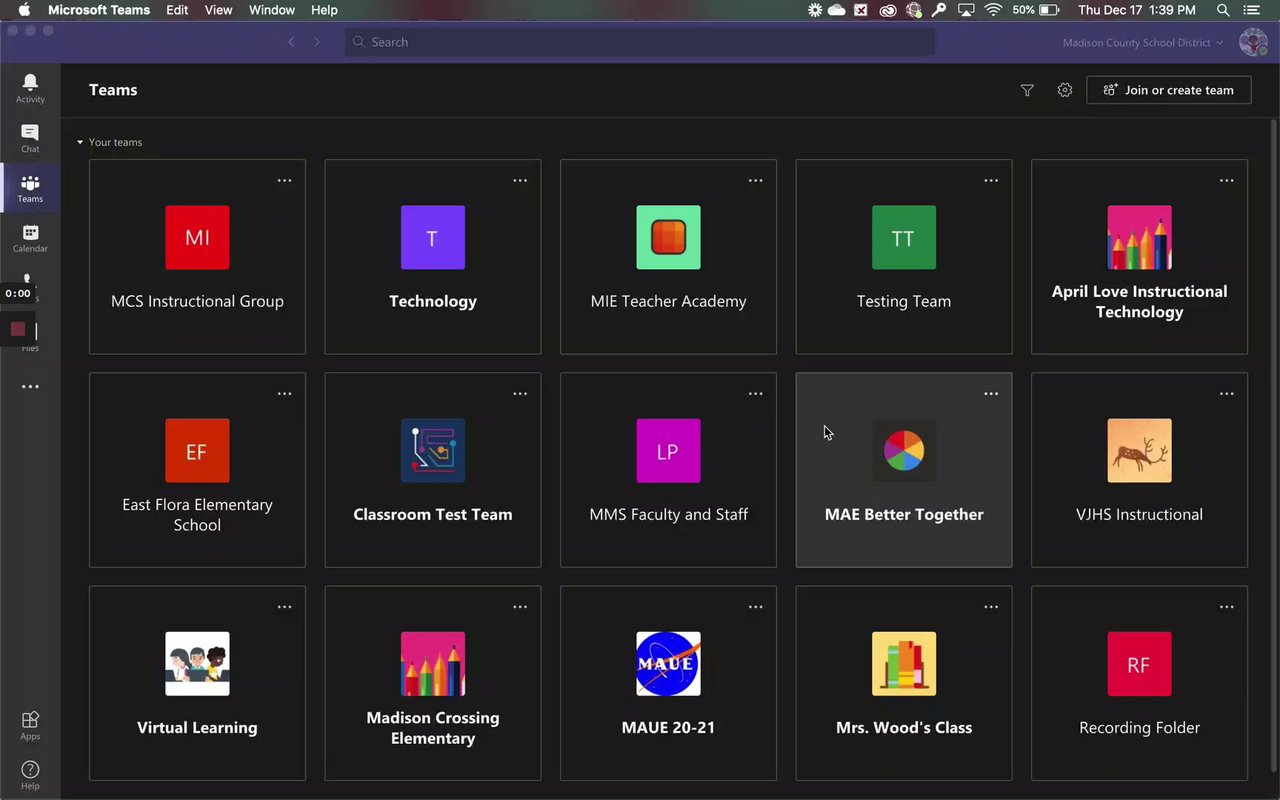
Task: Click the Creative Cloud menu bar icon
Action: click(x=888, y=10)
